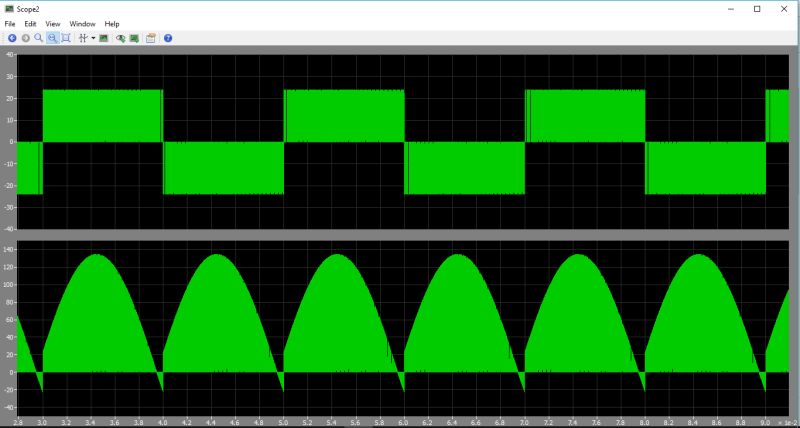
Task: Open the File menu
Action: pyautogui.click(x=10, y=24)
